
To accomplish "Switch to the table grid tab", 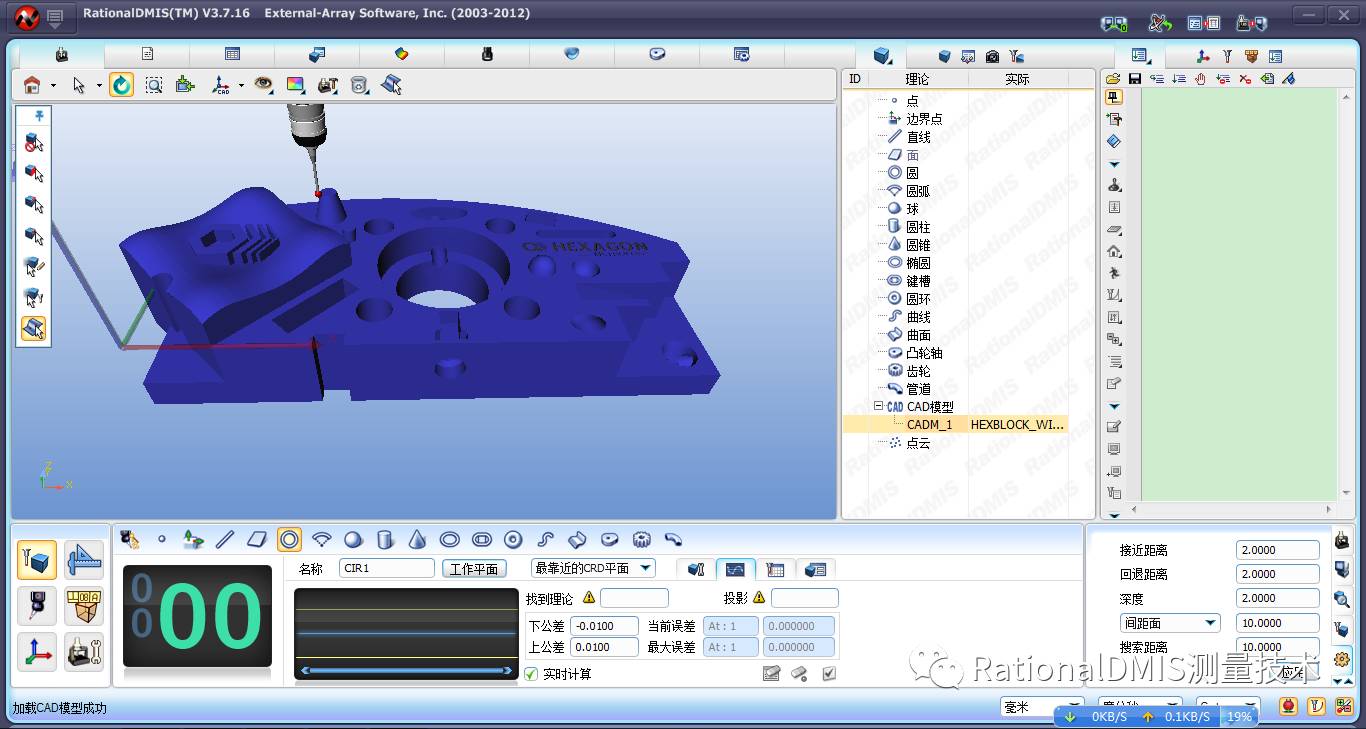I will [232, 54].
